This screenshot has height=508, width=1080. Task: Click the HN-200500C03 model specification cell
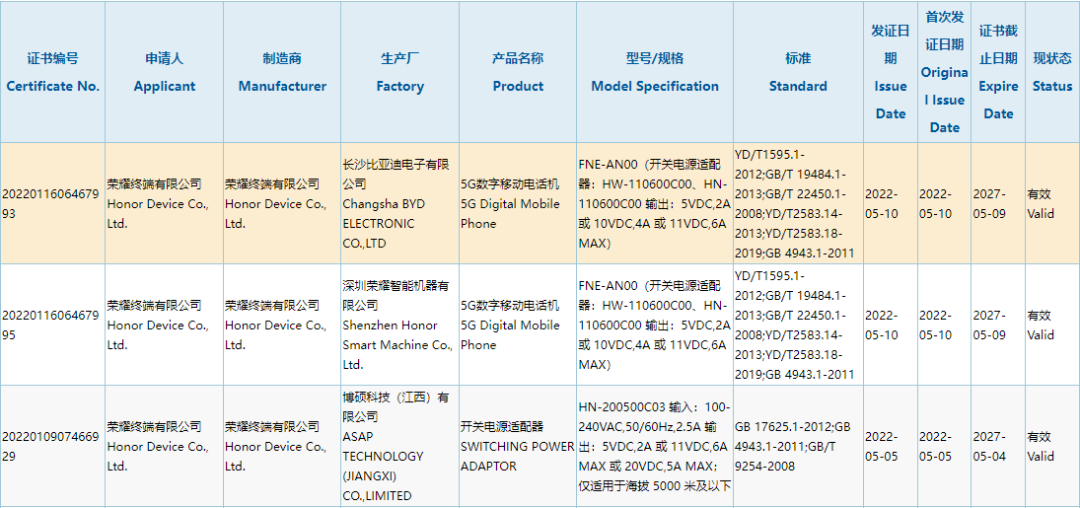[x=654, y=446]
